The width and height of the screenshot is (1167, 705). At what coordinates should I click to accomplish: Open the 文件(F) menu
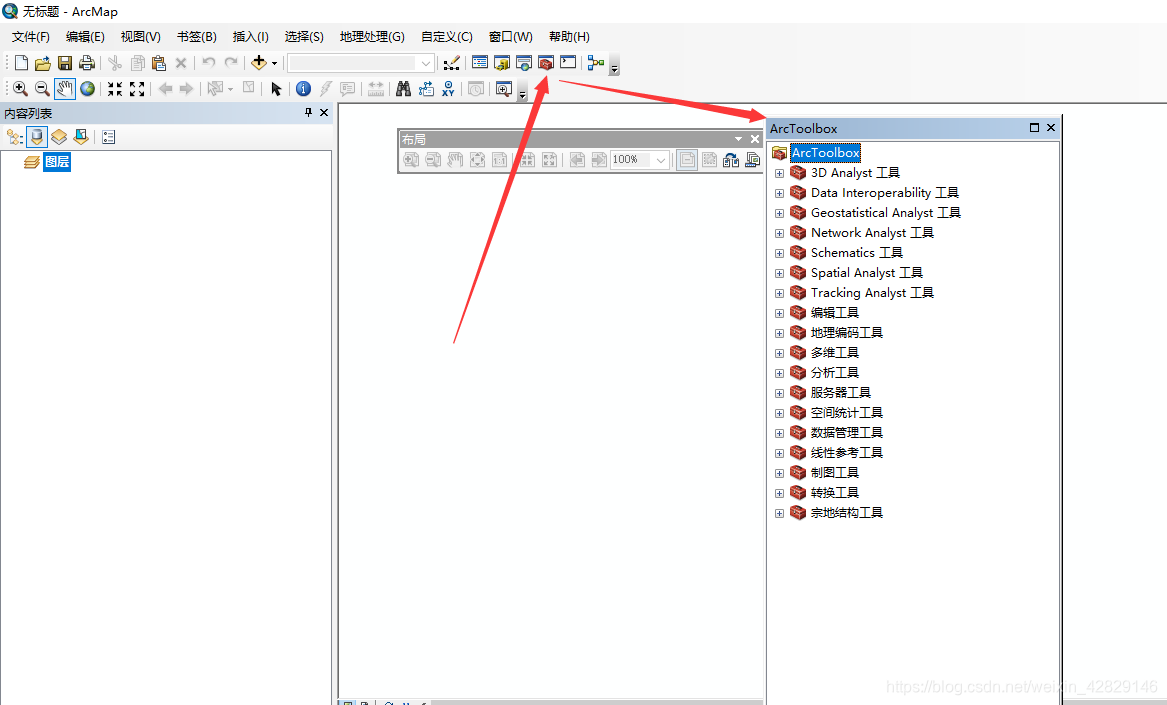click(31, 36)
